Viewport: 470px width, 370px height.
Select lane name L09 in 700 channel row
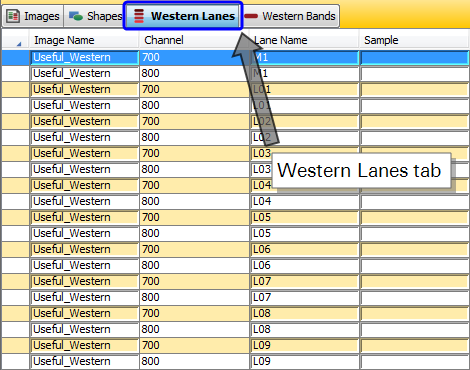[304, 345]
